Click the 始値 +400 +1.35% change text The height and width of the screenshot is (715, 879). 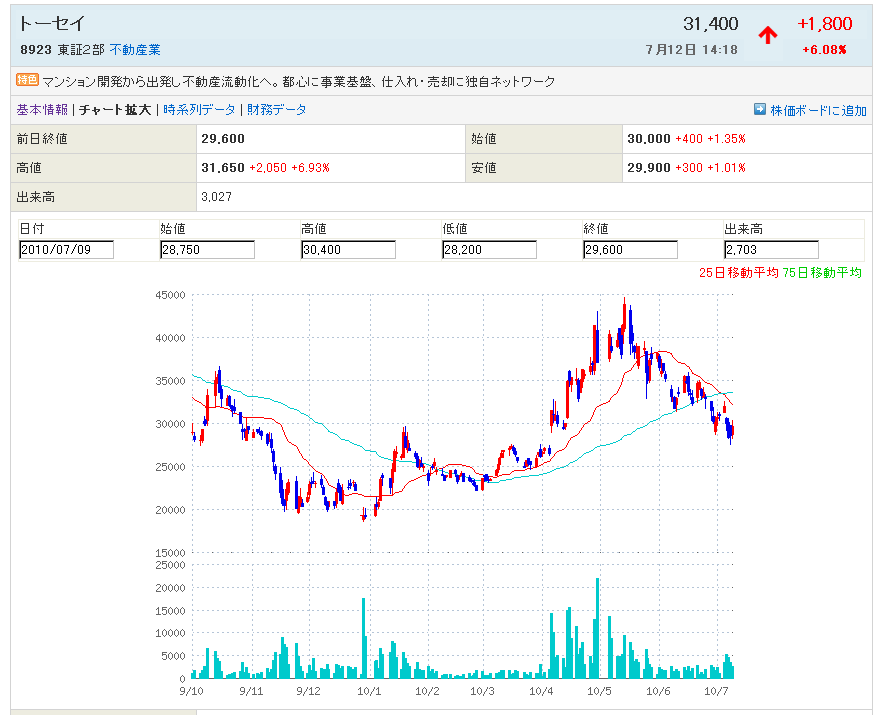710,139
